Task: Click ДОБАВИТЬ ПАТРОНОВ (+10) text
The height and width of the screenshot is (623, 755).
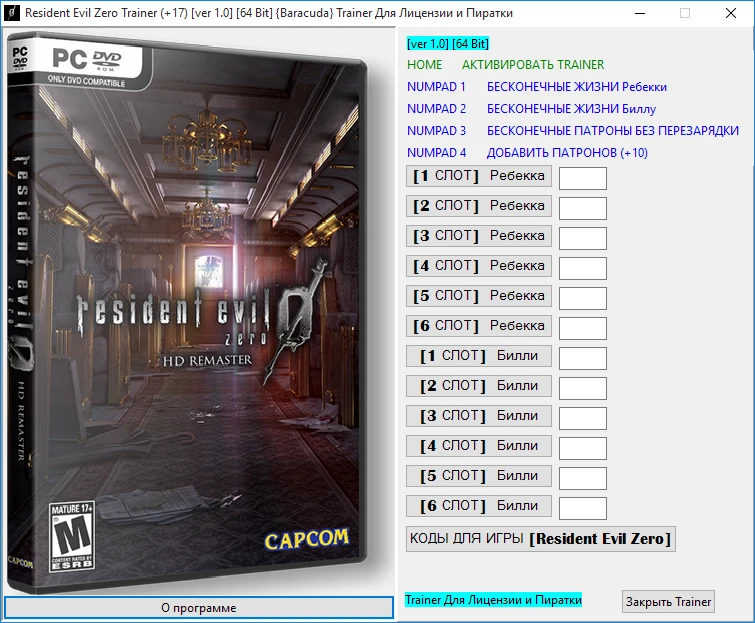Action: [x=567, y=153]
